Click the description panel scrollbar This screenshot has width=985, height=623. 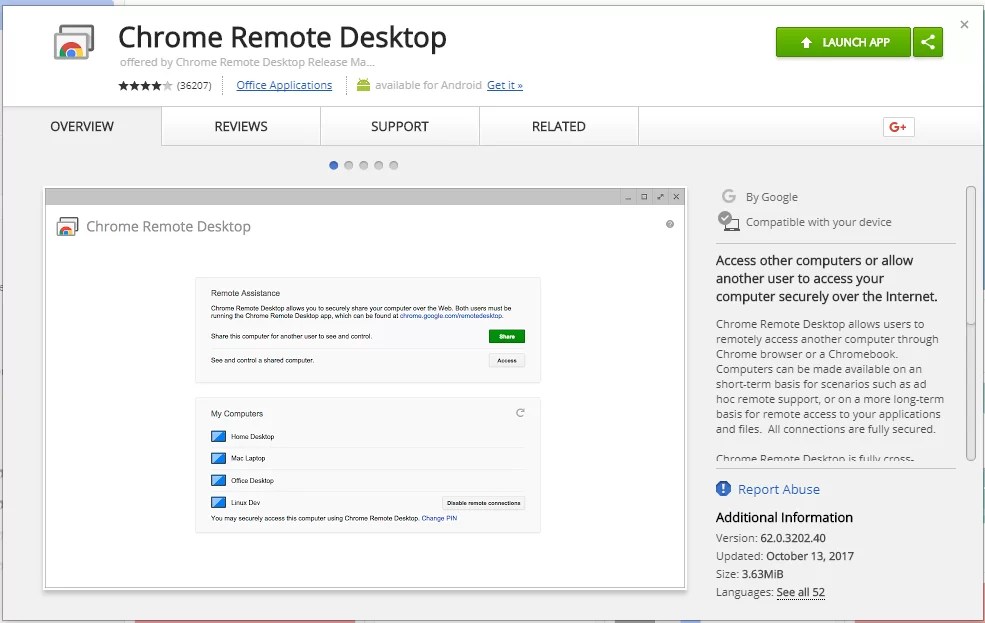pos(971,323)
